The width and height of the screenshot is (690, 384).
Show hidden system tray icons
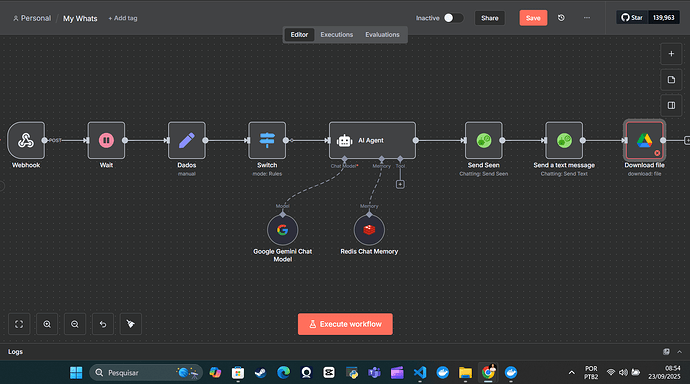571,373
